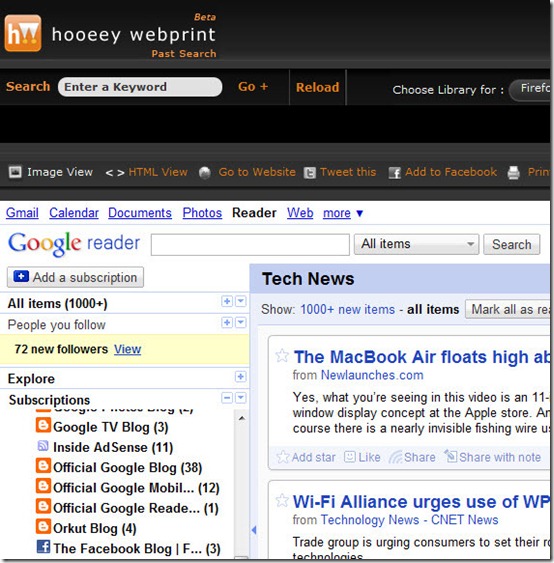This screenshot has width=554, height=563.
Task: Open Calendar from the top bar
Action: click(x=74, y=213)
